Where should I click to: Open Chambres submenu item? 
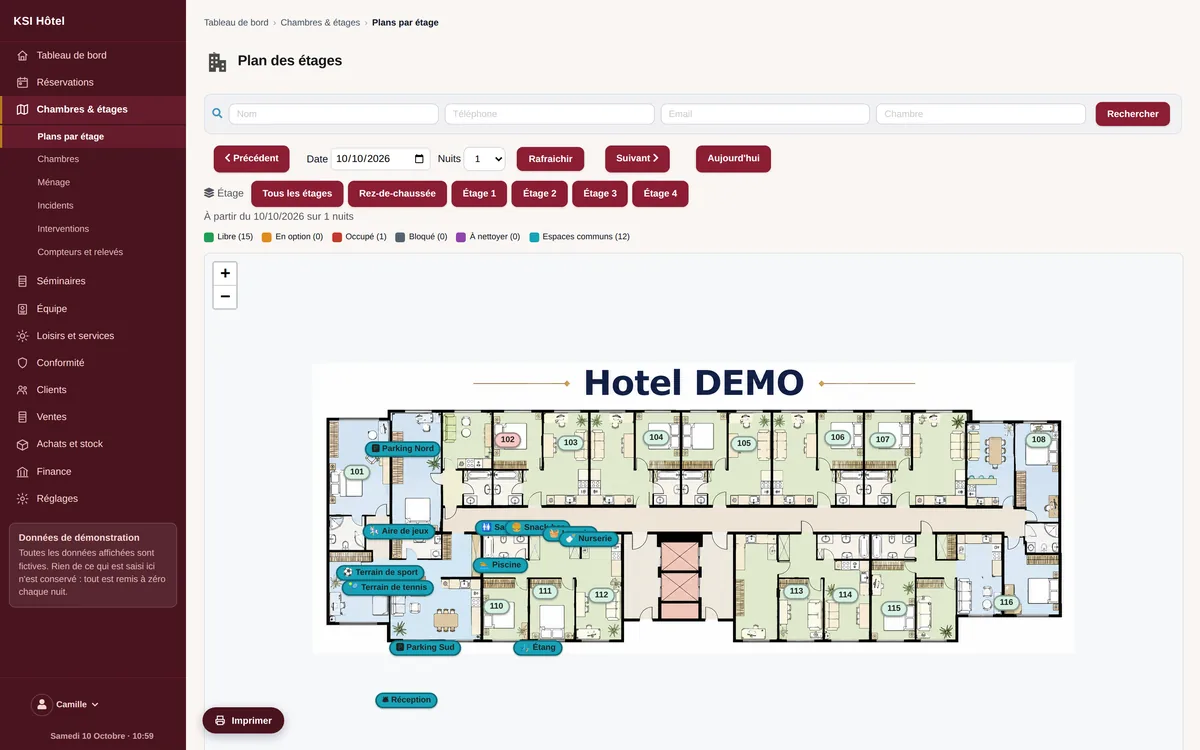[93, 159]
